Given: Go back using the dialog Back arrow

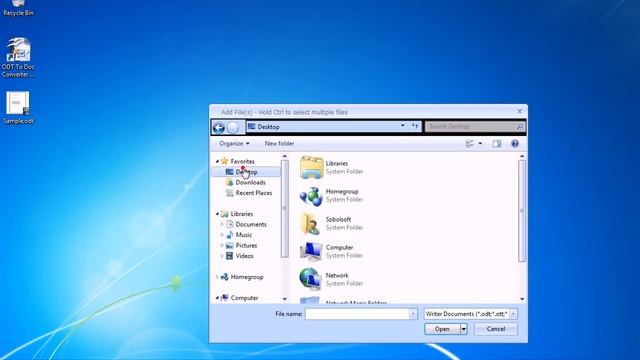Looking at the screenshot, I should coord(219,128).
